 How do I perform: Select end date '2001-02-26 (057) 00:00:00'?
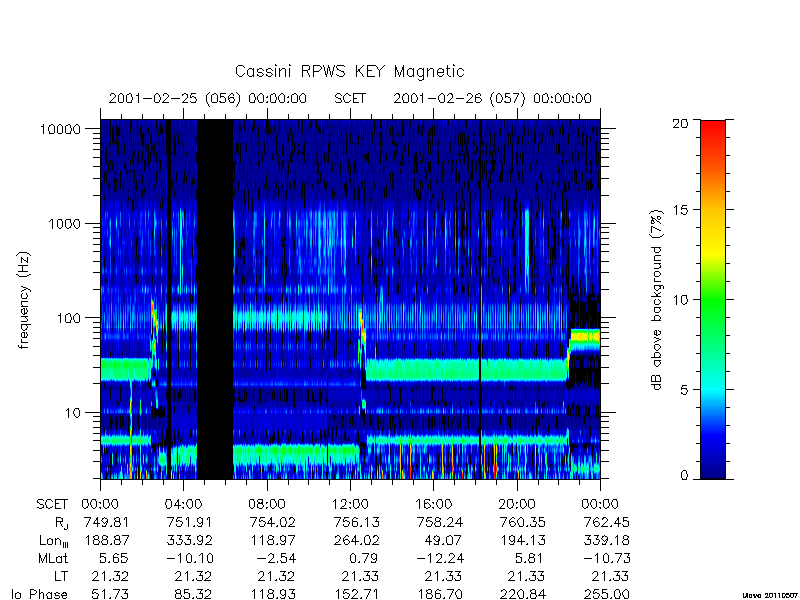(x=492, y=98)
